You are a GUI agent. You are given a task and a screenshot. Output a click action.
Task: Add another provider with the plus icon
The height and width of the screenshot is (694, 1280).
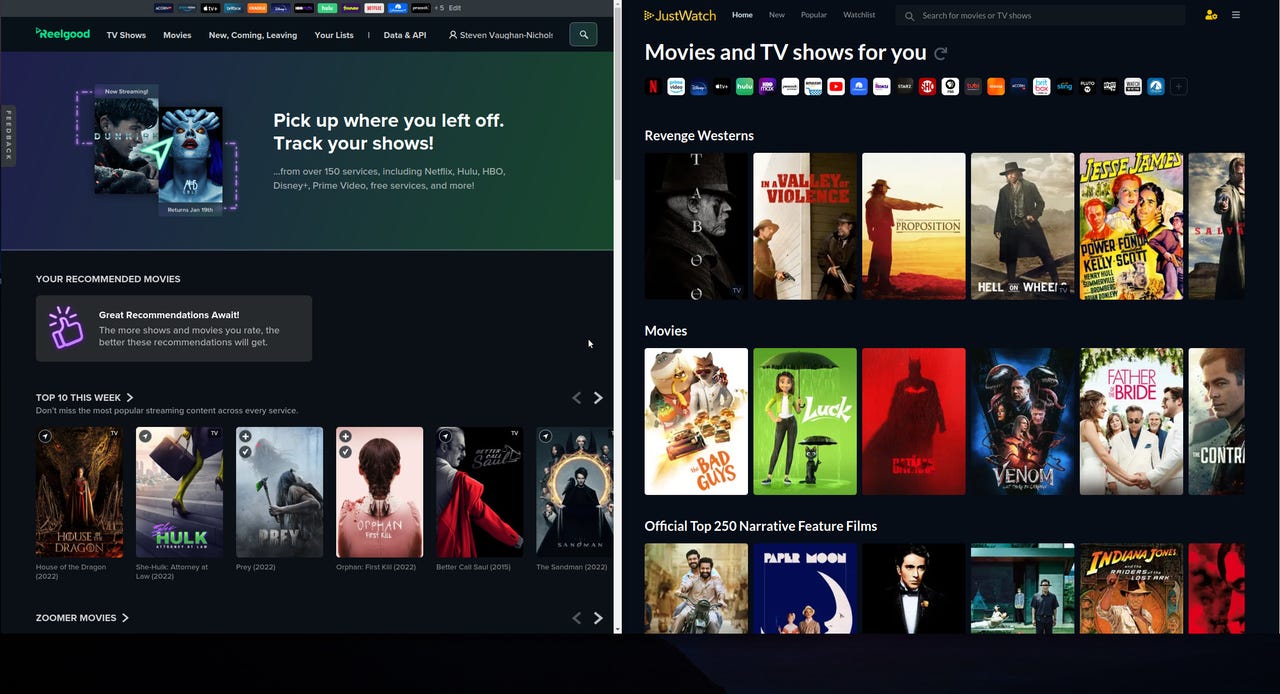(1179, 86)
